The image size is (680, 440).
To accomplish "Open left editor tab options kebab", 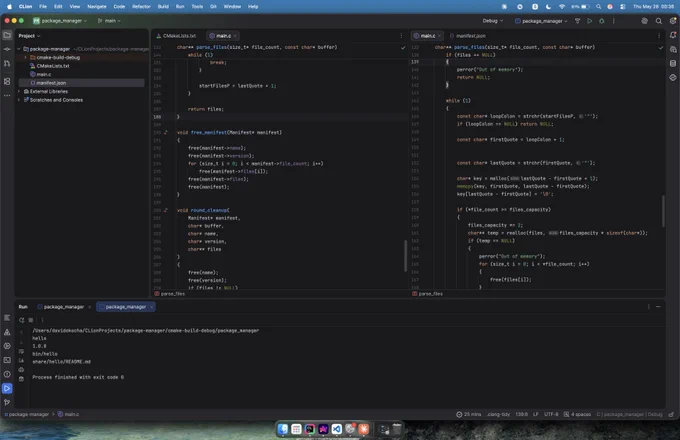I will pyautogui.click(x=401, y=36).
